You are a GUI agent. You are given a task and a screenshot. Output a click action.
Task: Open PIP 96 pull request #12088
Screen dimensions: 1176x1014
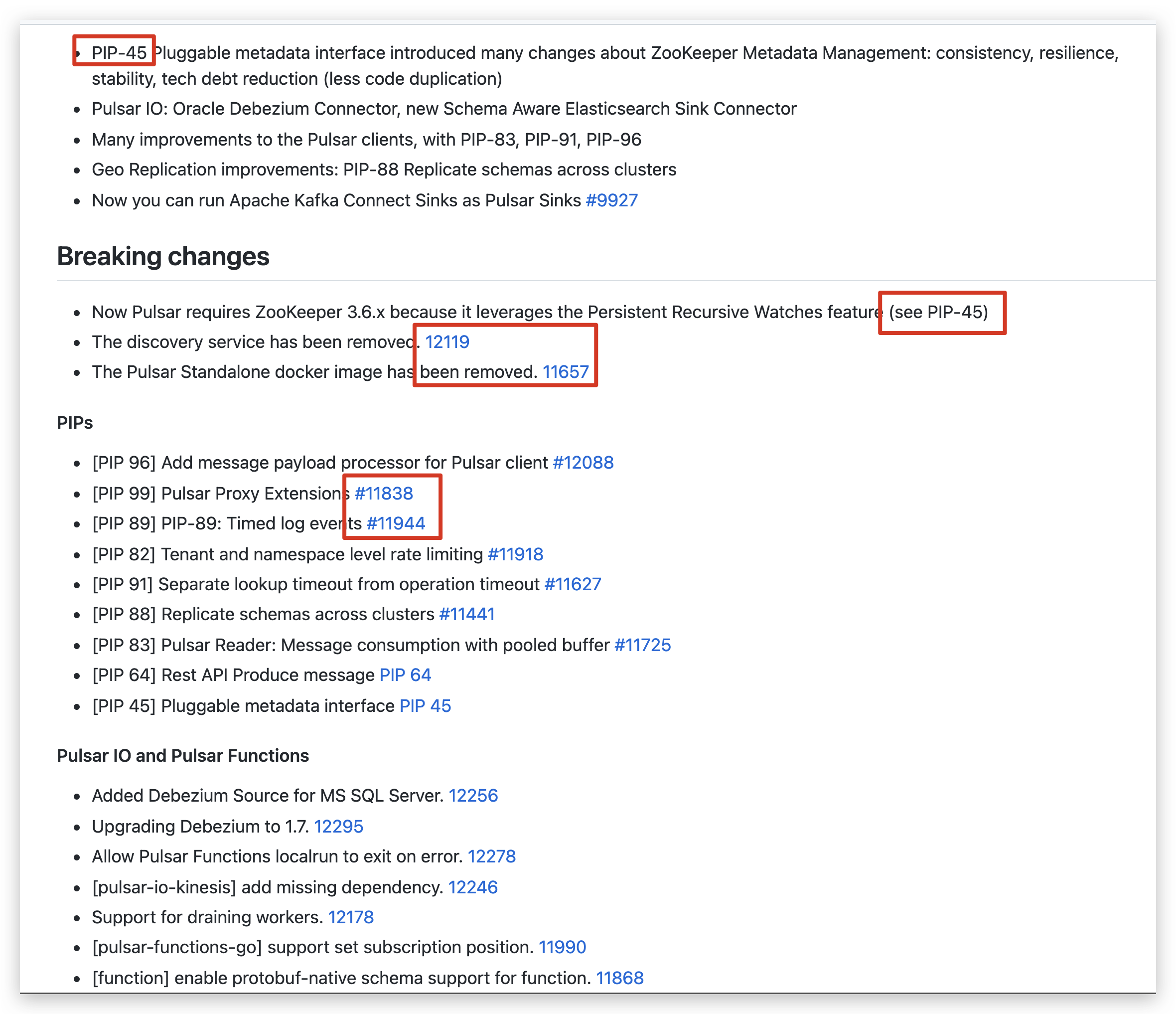(x=583, y=463)
